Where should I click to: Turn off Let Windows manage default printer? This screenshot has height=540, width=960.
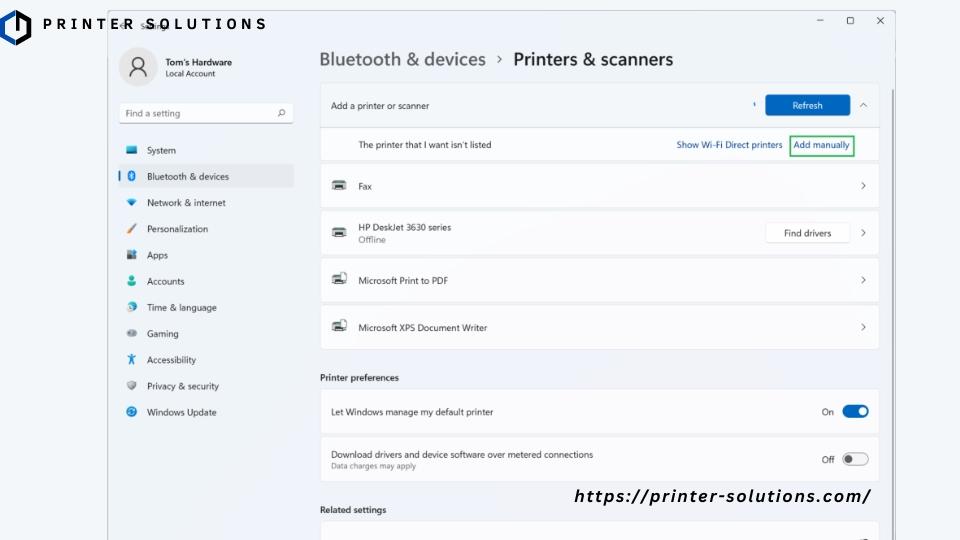(x=855, y=411)
